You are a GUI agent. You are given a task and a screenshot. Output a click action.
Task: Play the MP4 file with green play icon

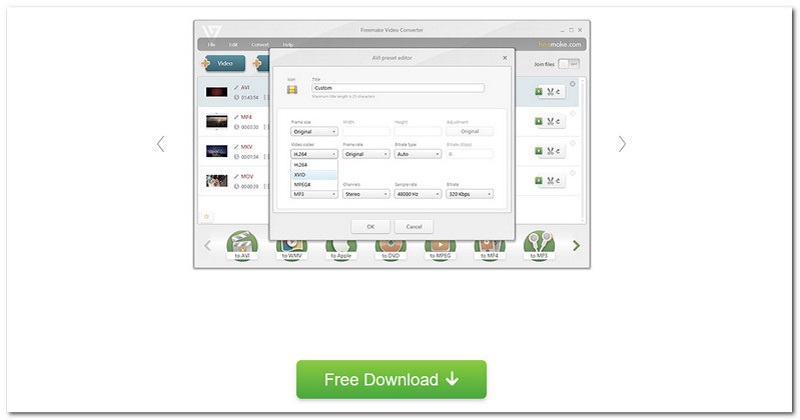[x=538, y=121]
